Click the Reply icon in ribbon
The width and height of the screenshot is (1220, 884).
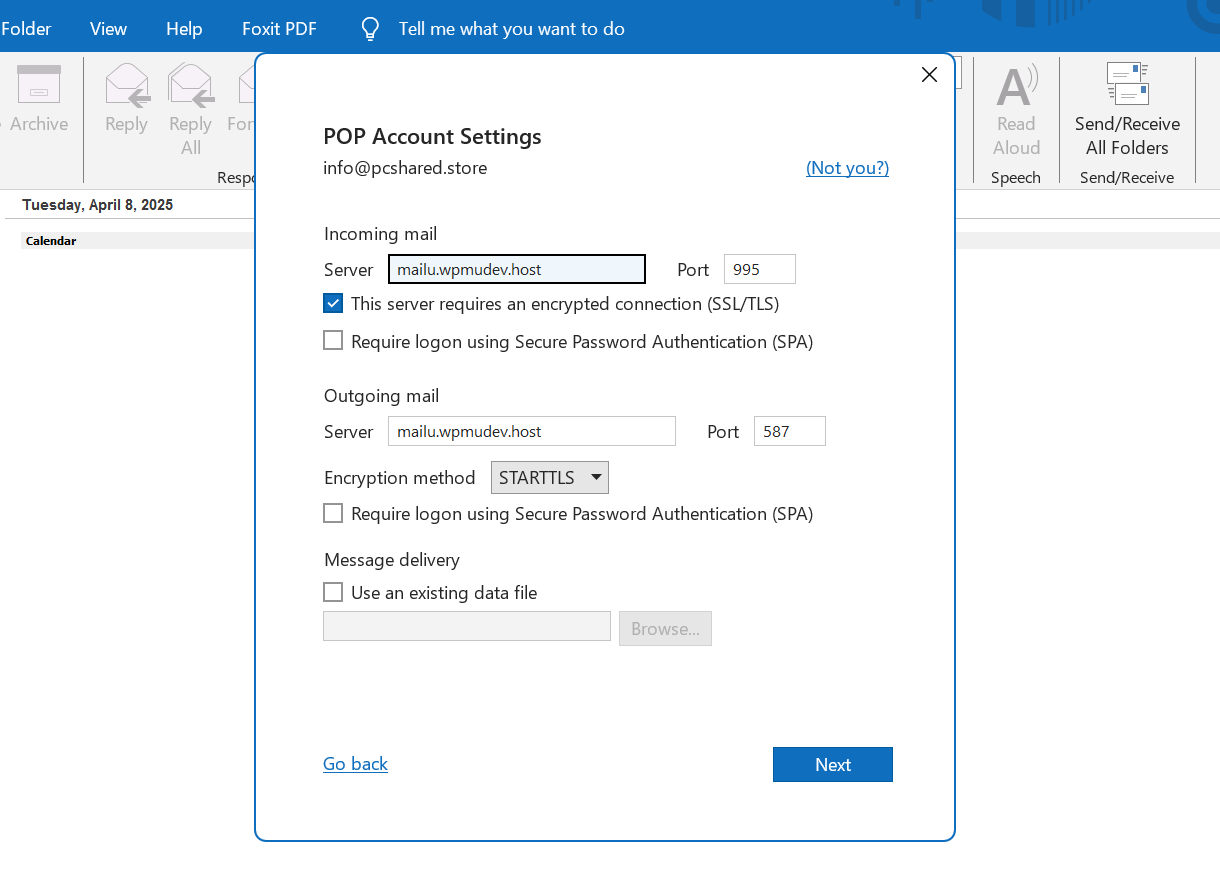[x=127, y=85]
